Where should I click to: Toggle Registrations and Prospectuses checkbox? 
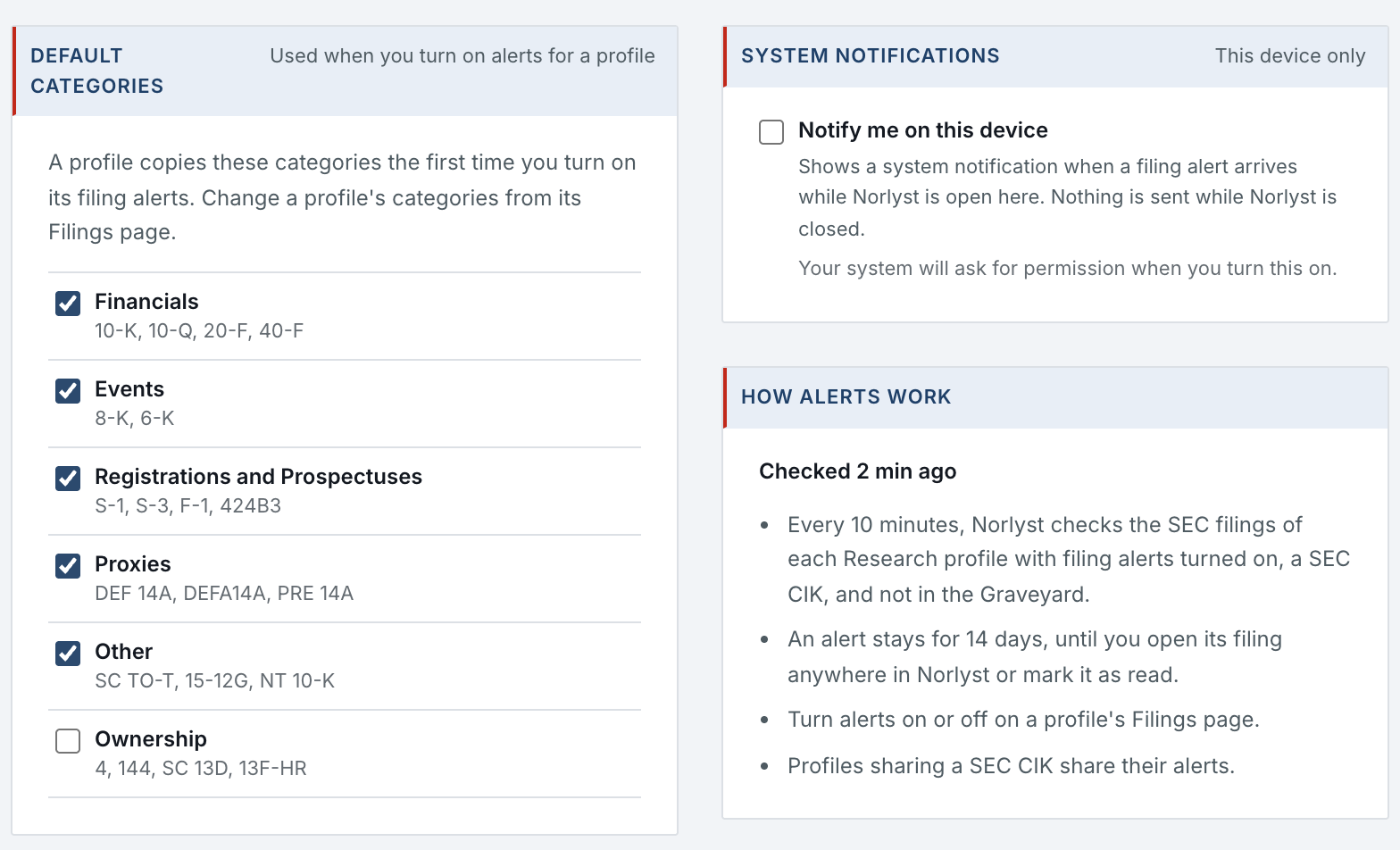pos(68,479)
